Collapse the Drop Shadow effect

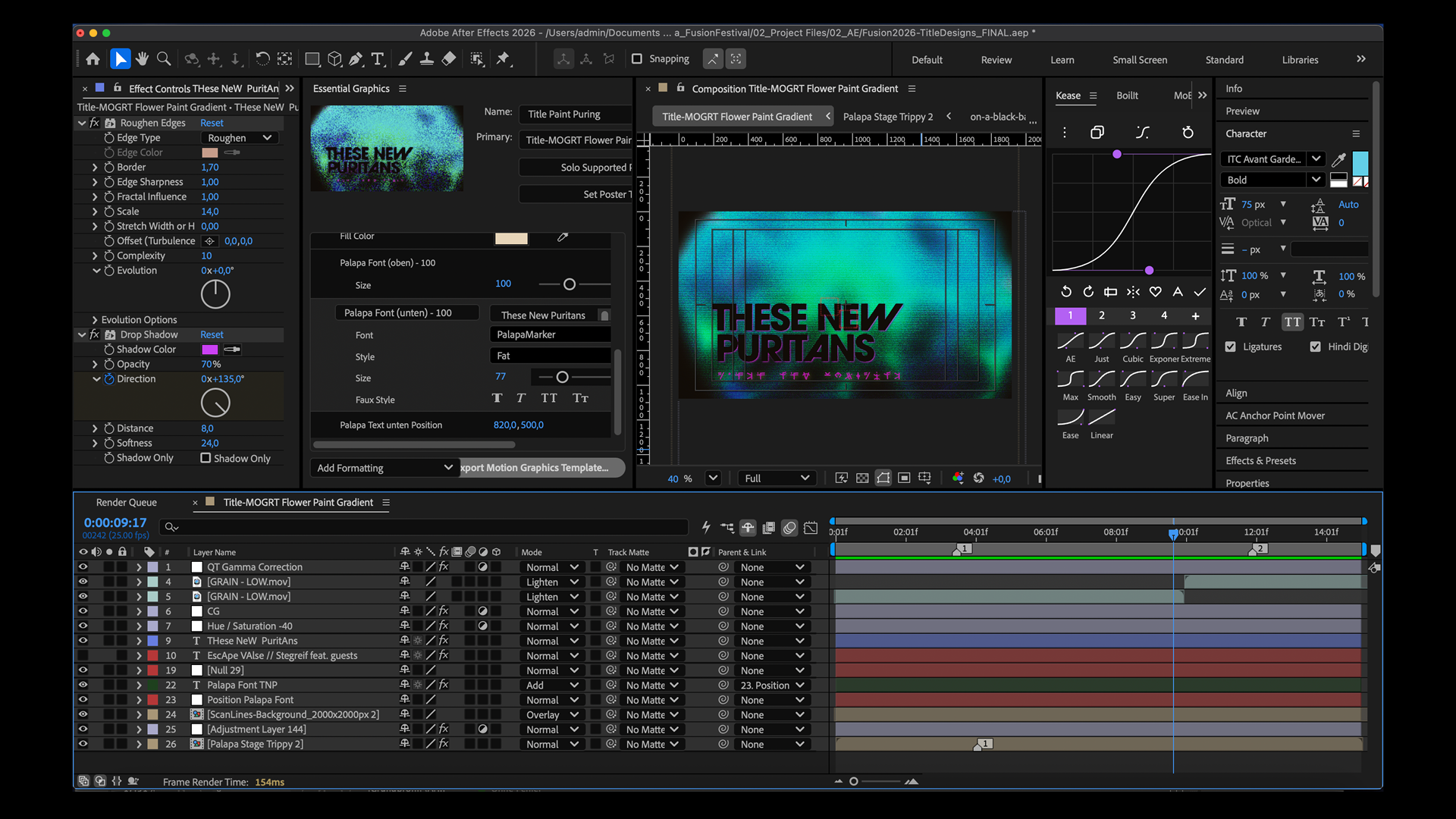point(82,334)
